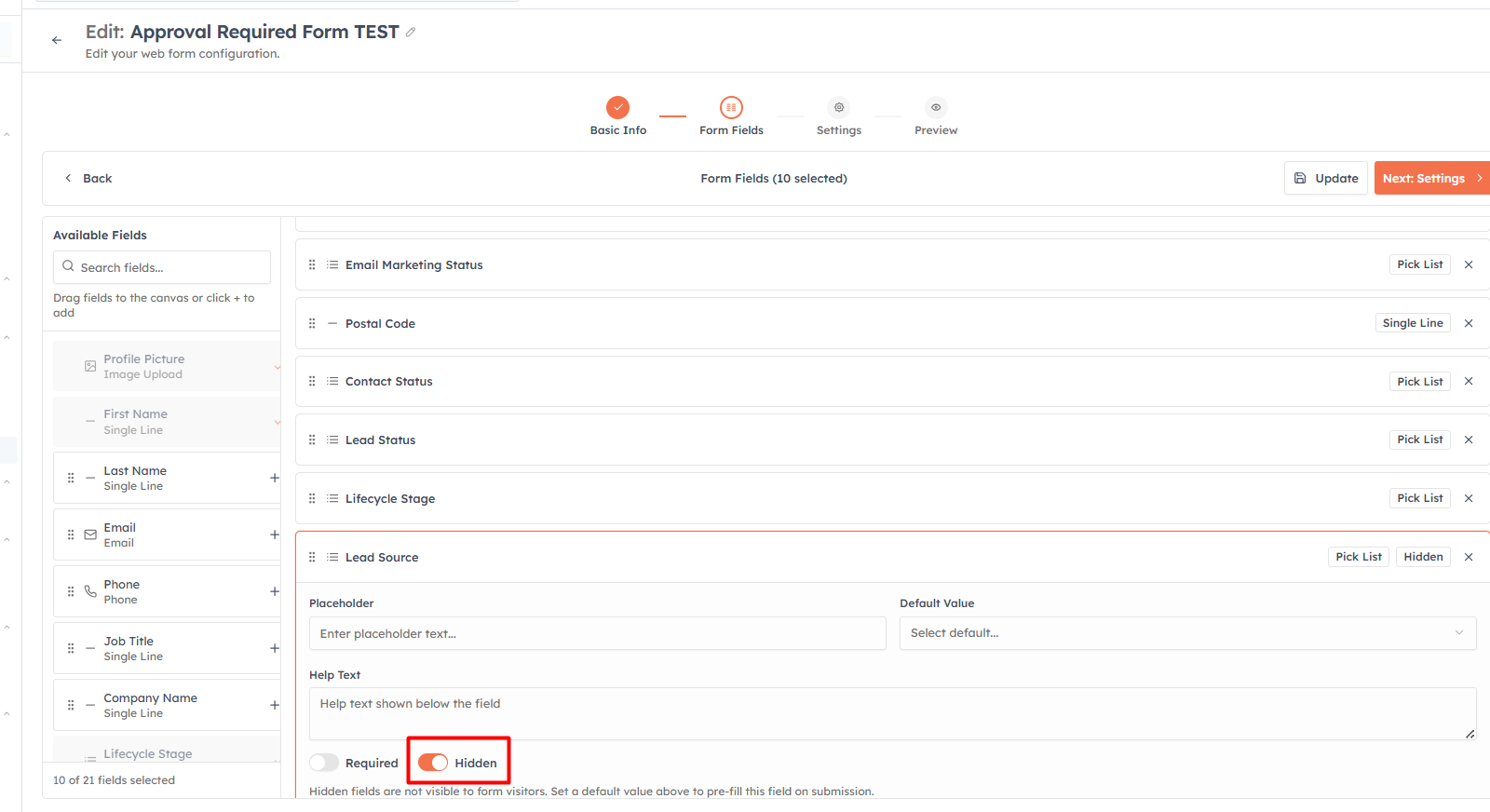
Task: Click the Placeholder text input
Action: [598, 633]
